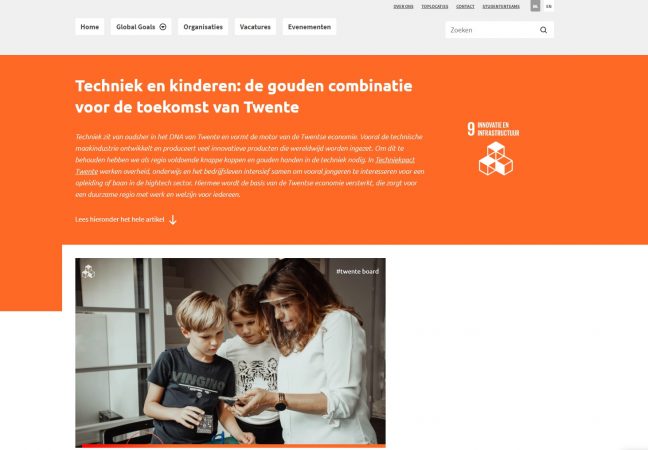Click the down arrow beside 'Lees hieronder'
Screen dimensions: 648x450
(173, 219)
